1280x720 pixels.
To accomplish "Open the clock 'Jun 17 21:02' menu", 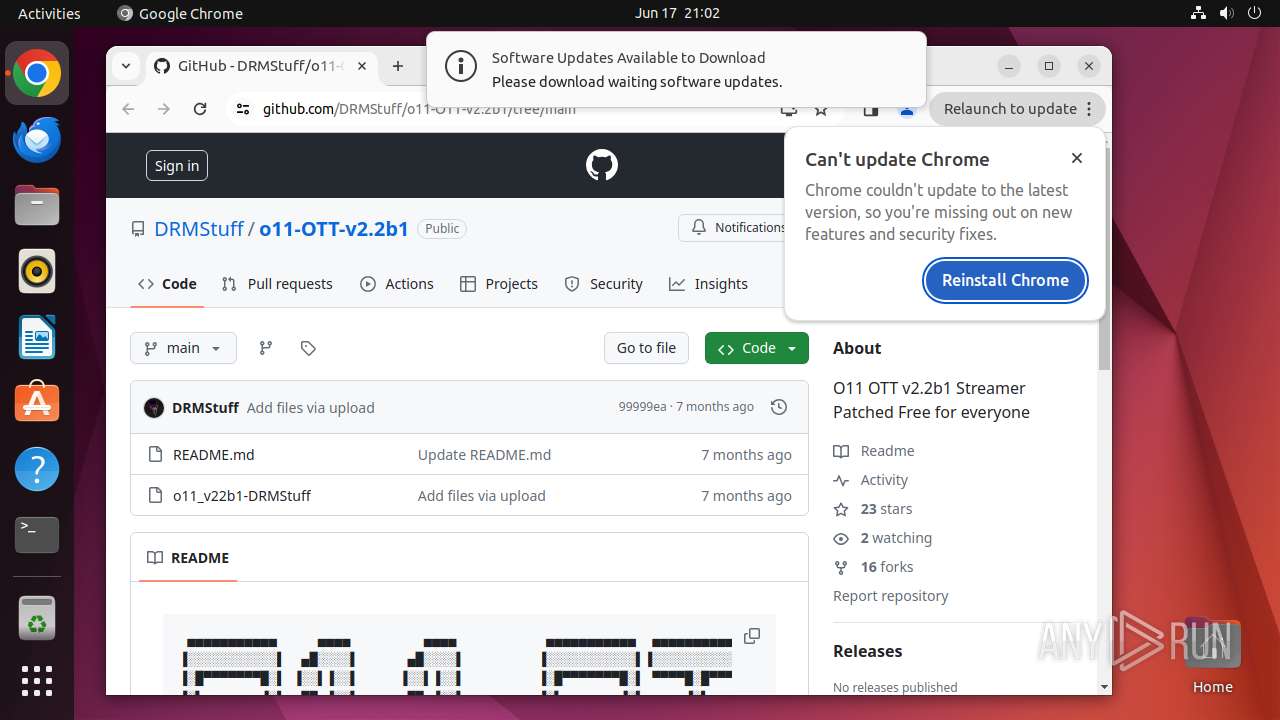I will coord(677,13).
